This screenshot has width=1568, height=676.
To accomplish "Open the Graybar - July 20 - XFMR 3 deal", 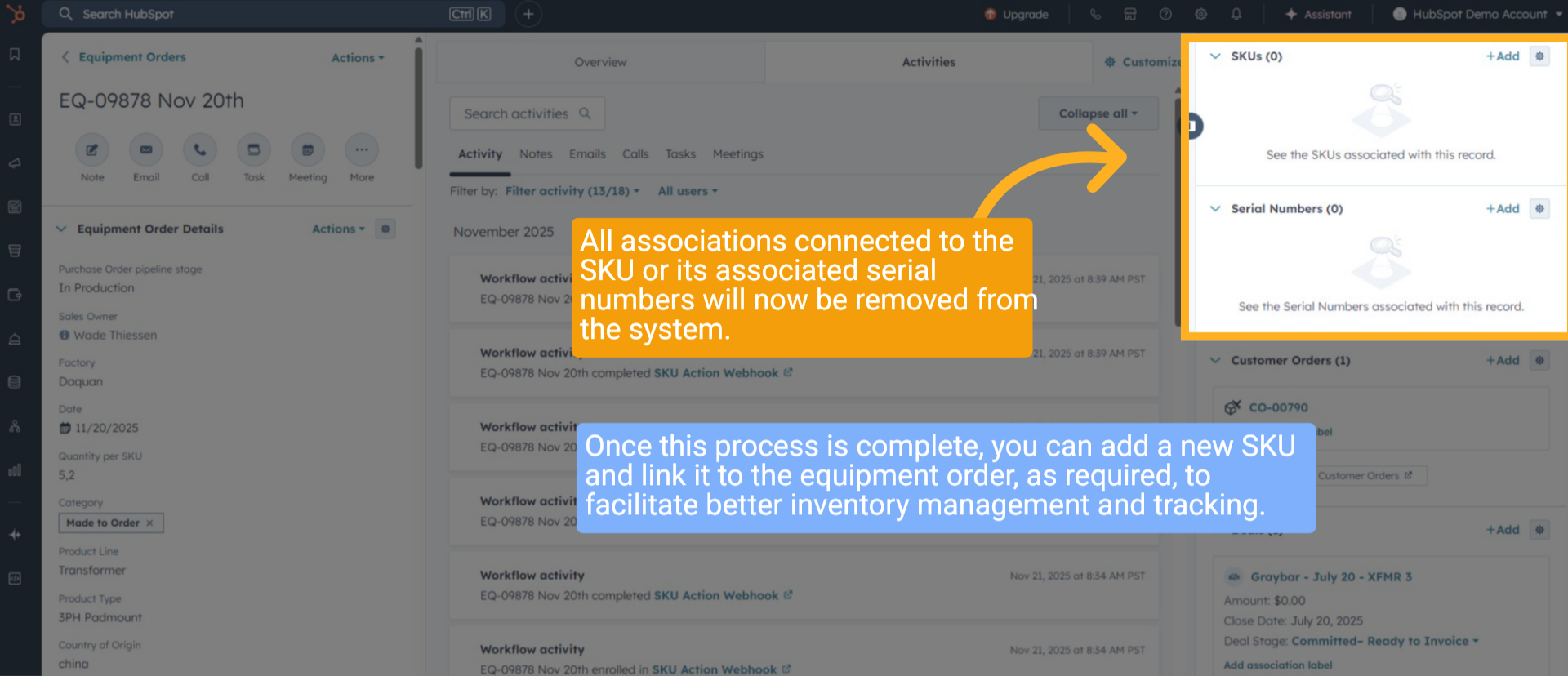I will click(1331, 577).
